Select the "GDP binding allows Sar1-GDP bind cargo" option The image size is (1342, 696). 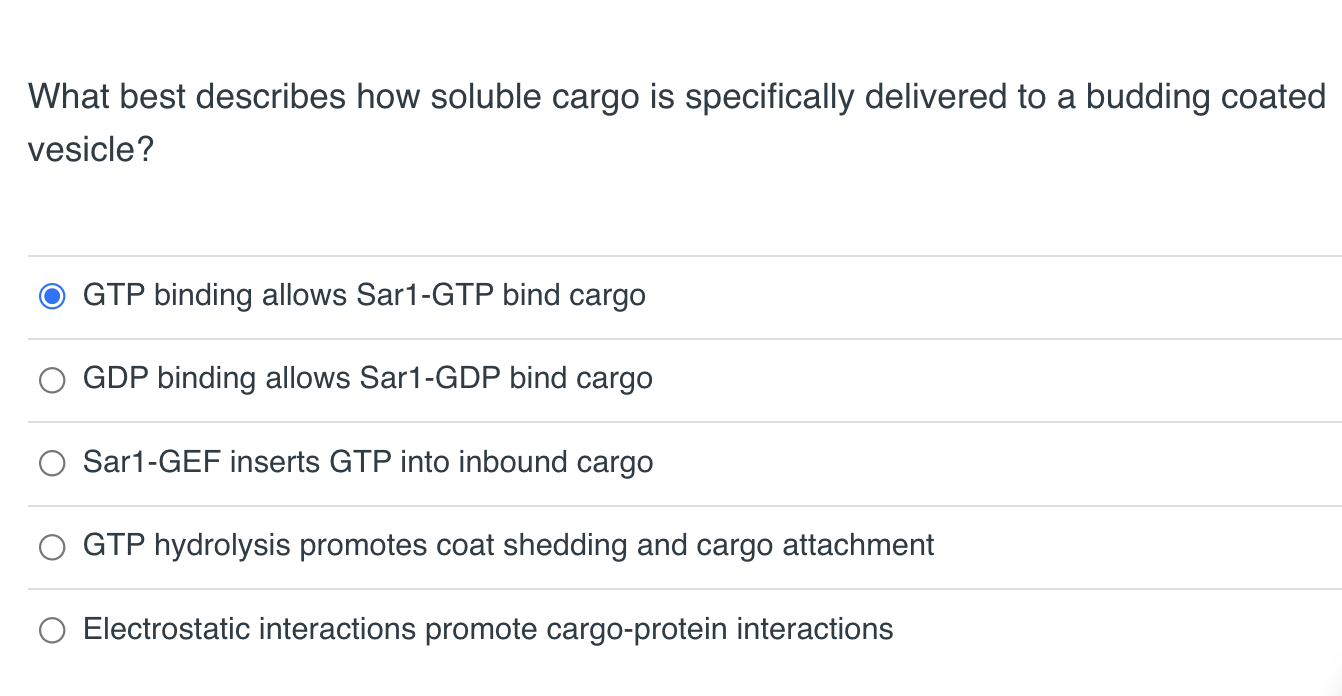(x=52, y=380)
